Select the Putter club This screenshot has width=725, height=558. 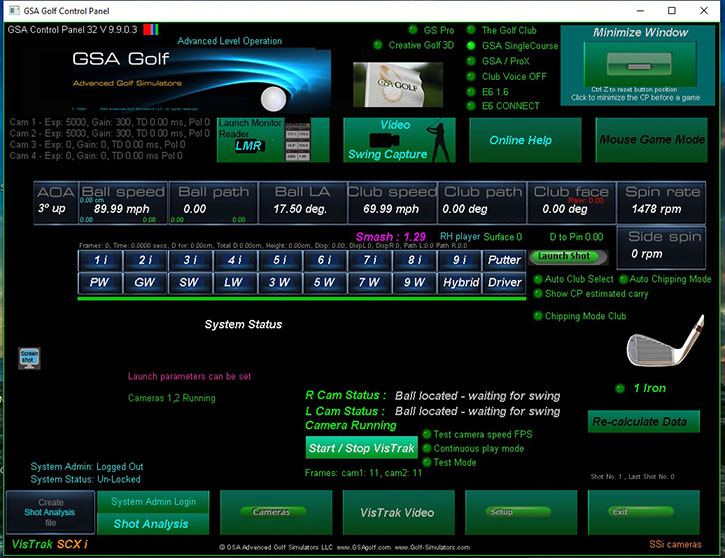(504, 260)
